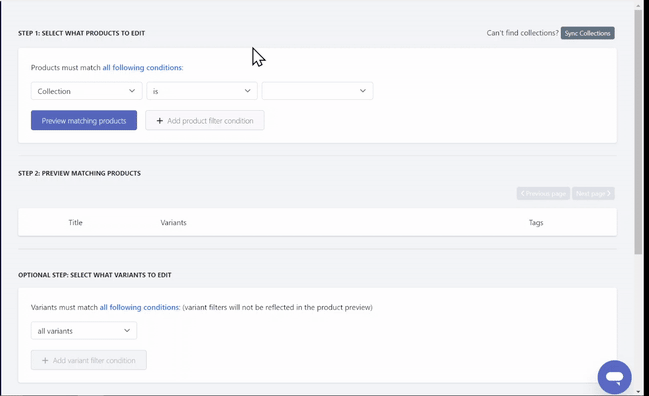Click 'Step 2: Preview matching products' heading
Viewport: 649px width, 396px height.
(x=79, y=173)
